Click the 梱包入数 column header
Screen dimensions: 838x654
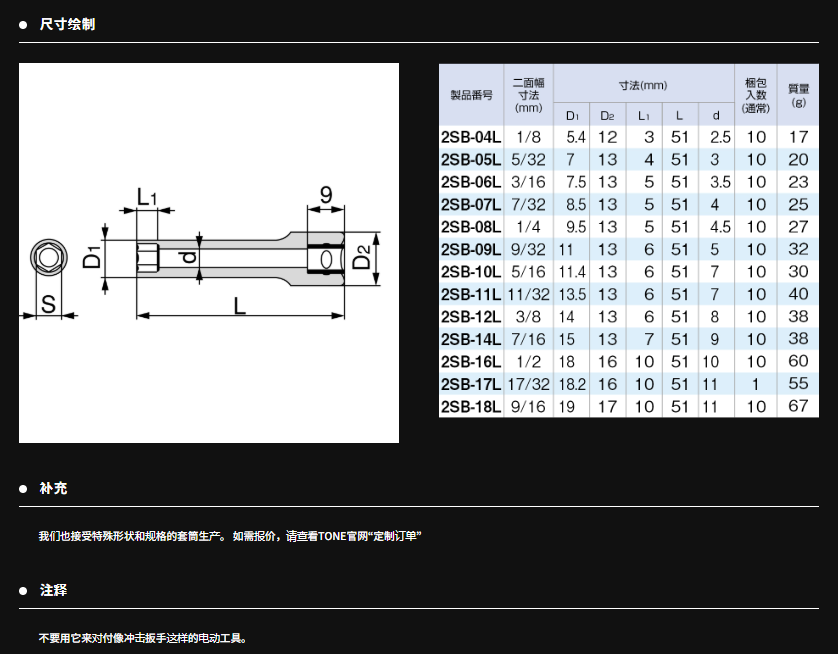click(756, 94)
